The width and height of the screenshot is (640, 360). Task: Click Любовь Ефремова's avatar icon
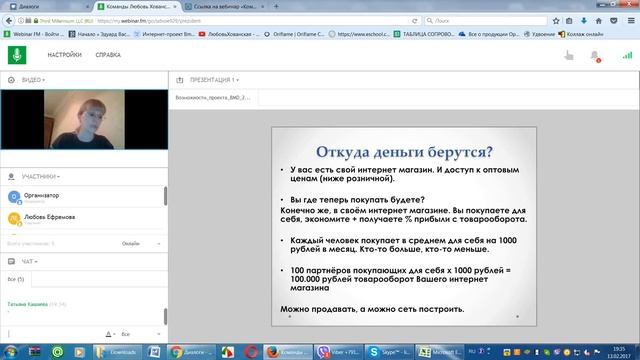[x=14, y=218]
